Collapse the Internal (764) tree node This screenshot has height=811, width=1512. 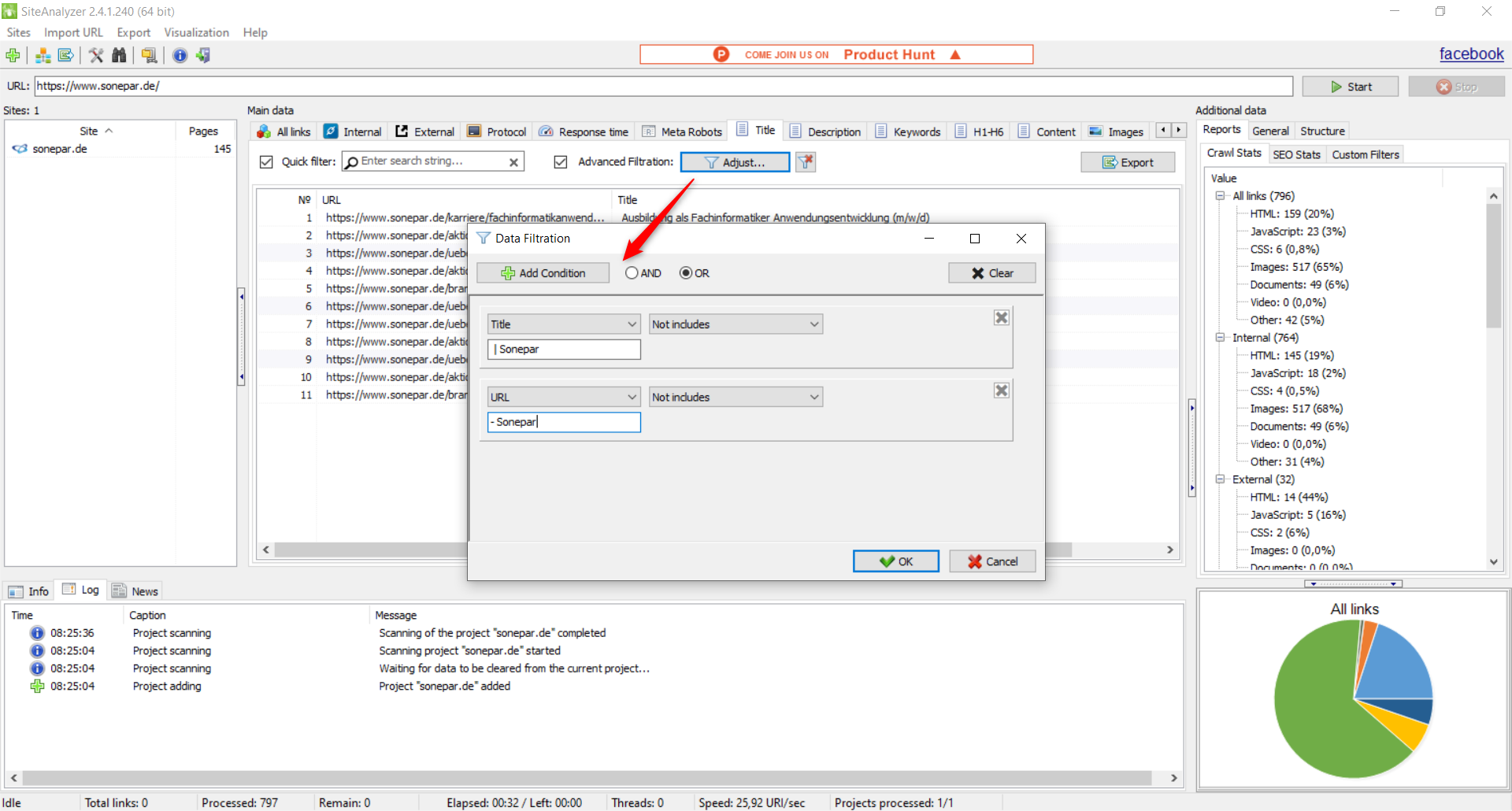[x=1220, y=338]
